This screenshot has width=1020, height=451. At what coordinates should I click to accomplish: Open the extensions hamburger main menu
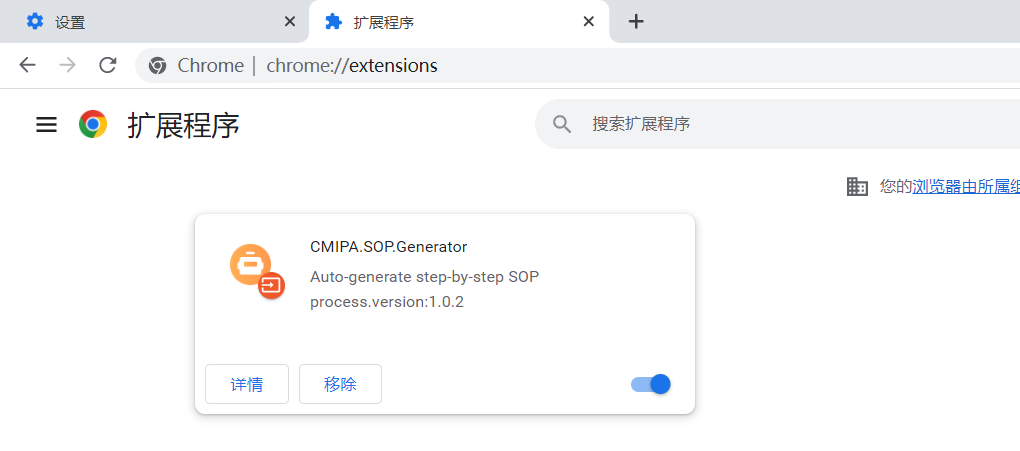point(46,125)
